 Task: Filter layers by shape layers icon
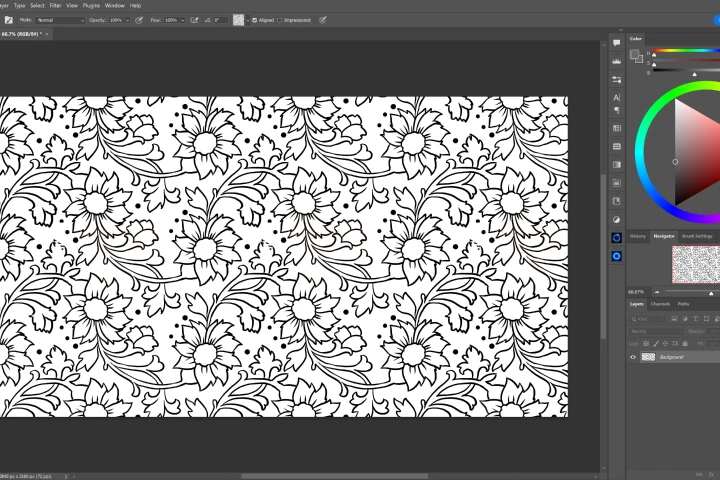(706, 319)
